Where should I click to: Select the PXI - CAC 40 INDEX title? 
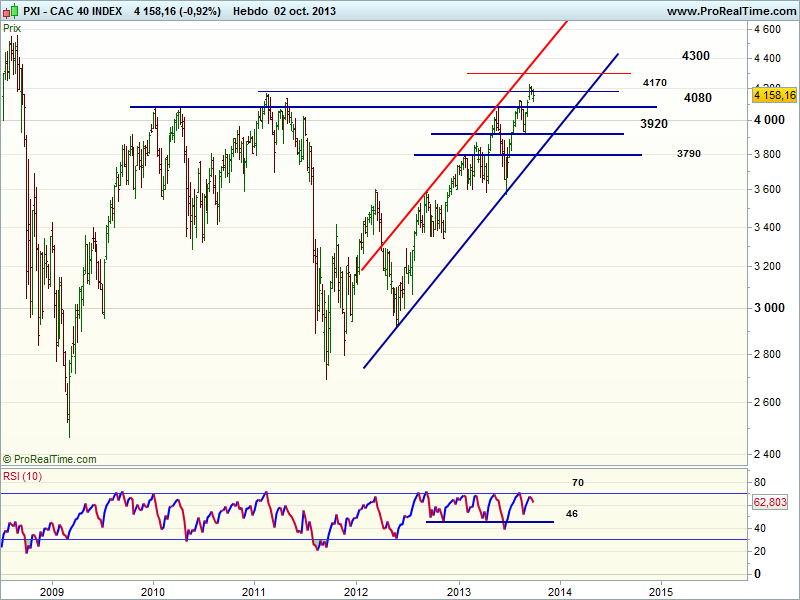pos(75,12)
